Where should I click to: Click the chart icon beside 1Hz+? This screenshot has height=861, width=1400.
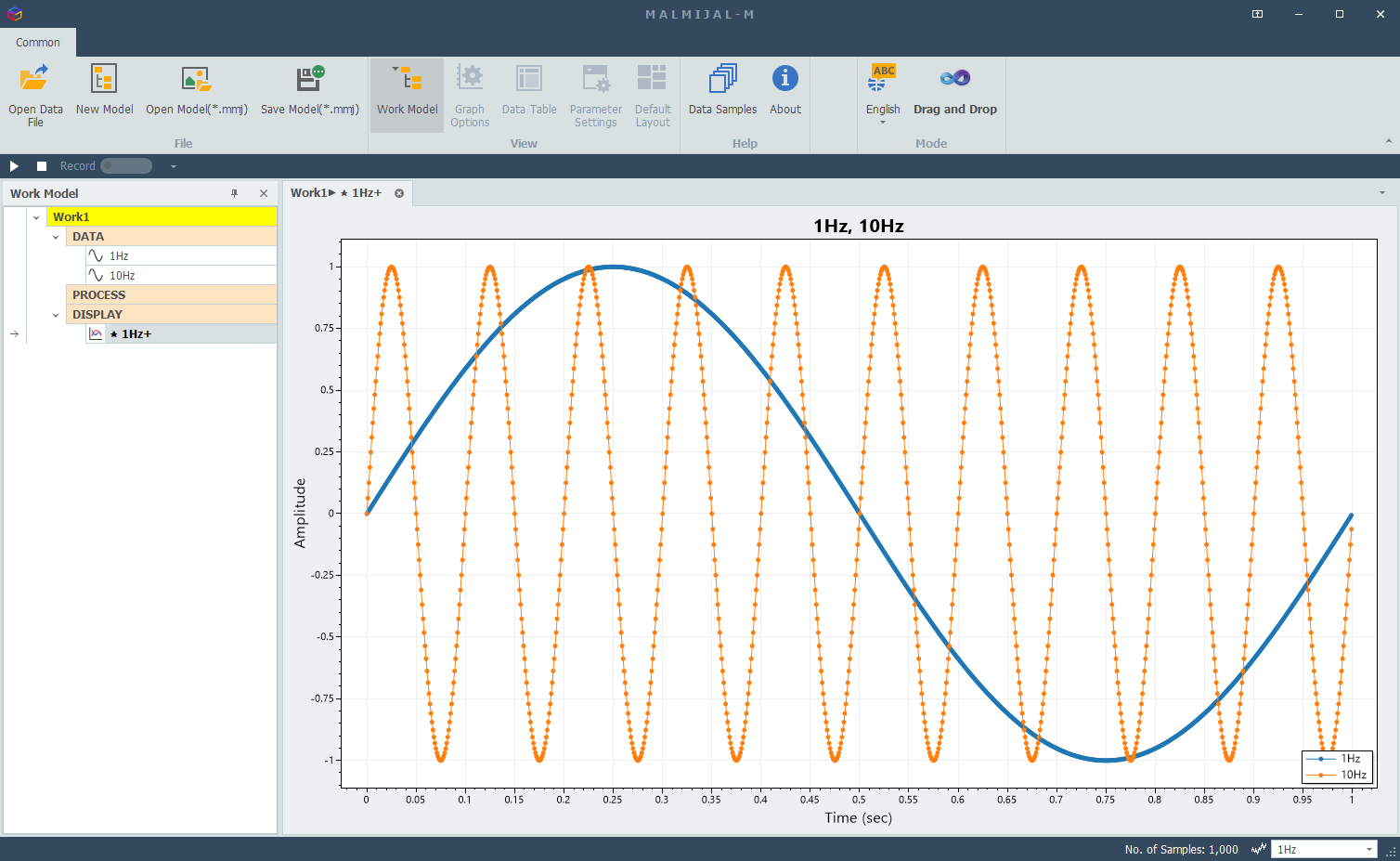point(96,333)
